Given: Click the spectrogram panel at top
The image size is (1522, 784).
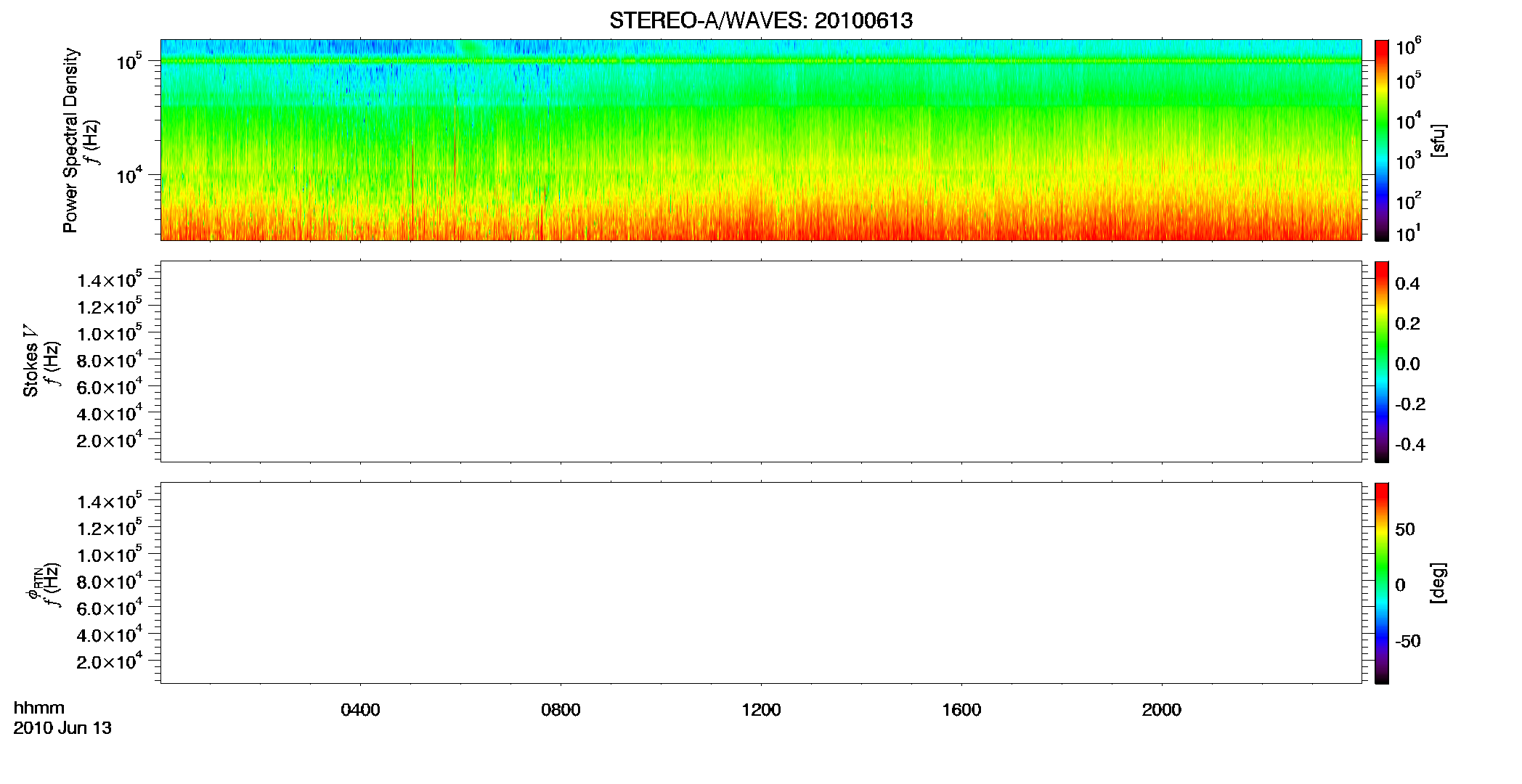Looking at the screenshot, I should click(x=761, y=140).
